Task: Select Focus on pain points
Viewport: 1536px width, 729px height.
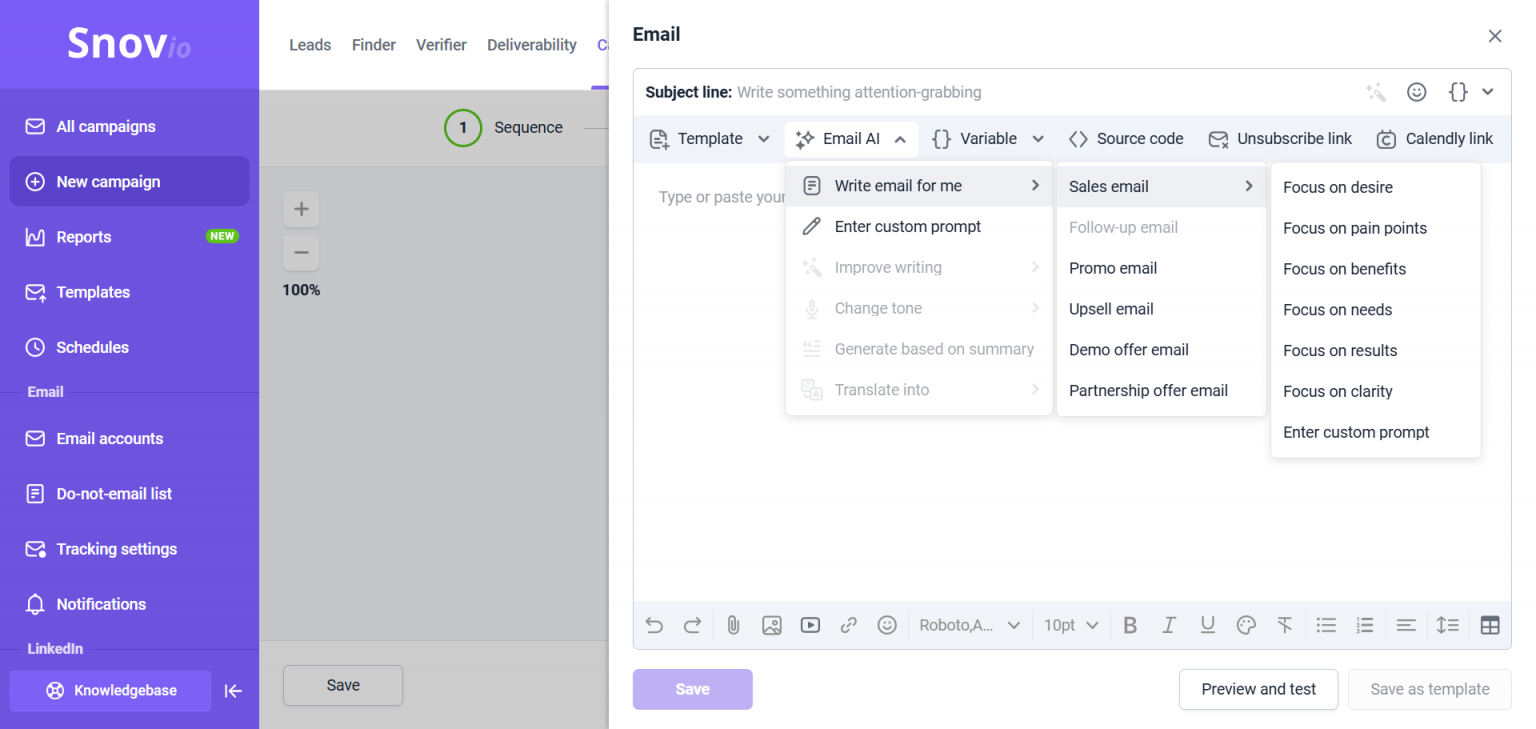Action: tap(1375, 228)
